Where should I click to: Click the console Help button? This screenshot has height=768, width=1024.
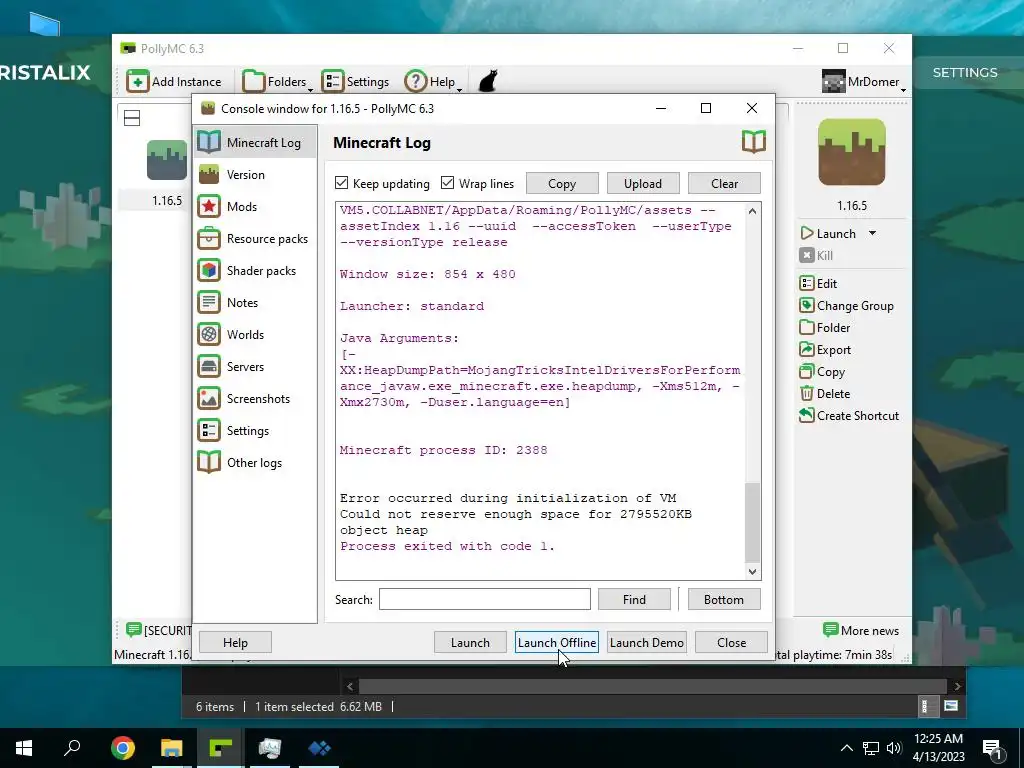[235, 642]
